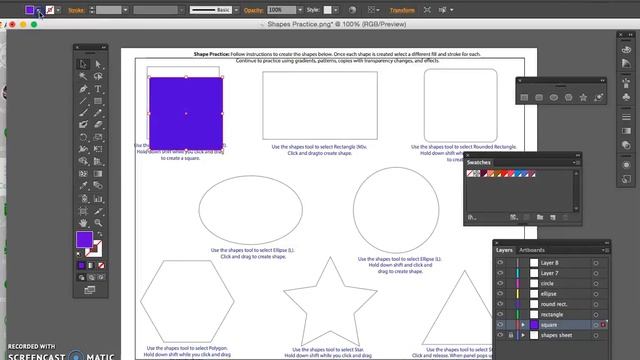Click the purple fill swatch in control bar

[x=29, y=10]
